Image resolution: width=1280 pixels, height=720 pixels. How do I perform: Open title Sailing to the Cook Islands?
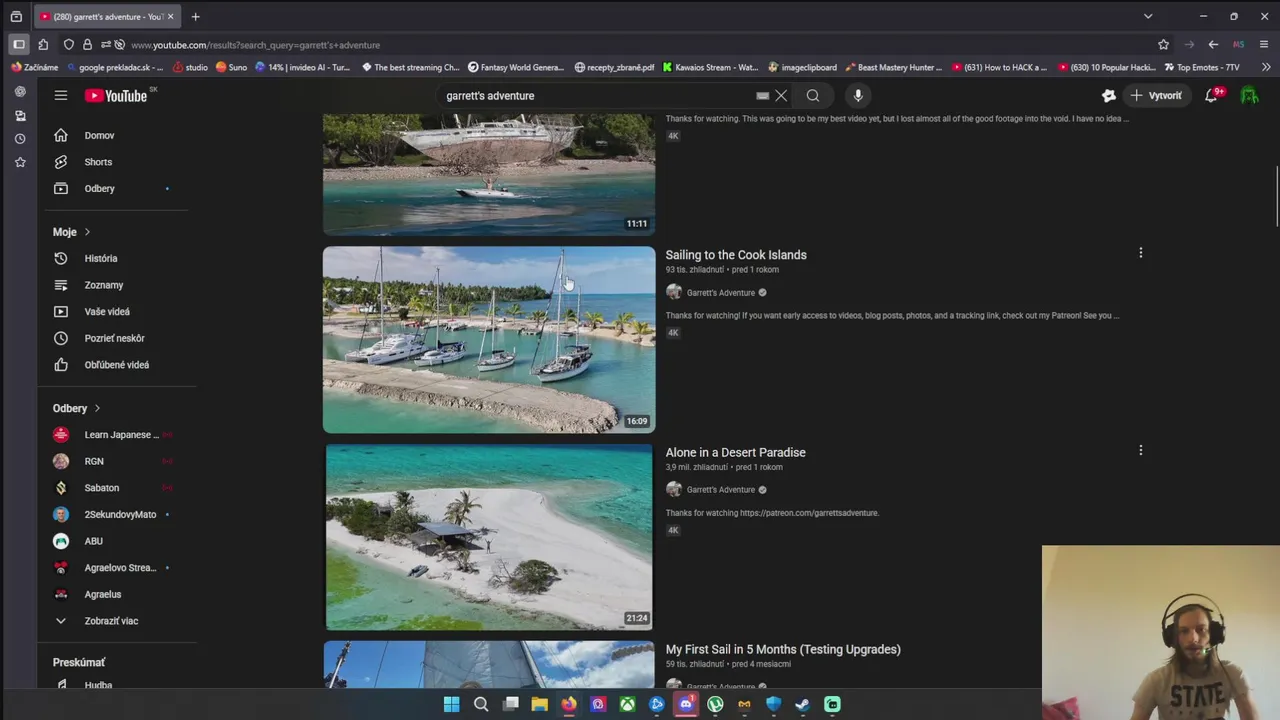pos(736,255)
